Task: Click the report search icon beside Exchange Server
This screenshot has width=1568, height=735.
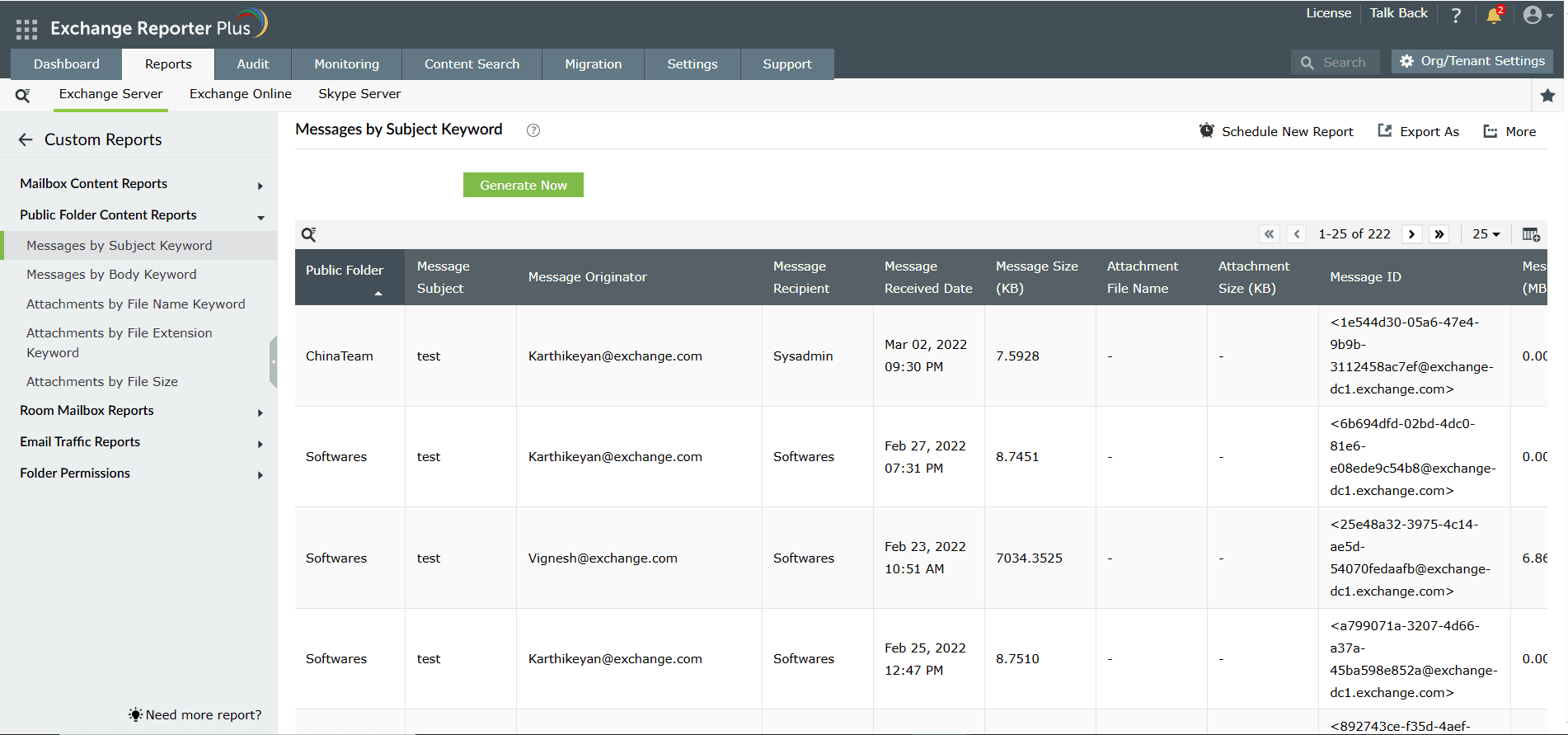Action: click(x=23, y=96)
